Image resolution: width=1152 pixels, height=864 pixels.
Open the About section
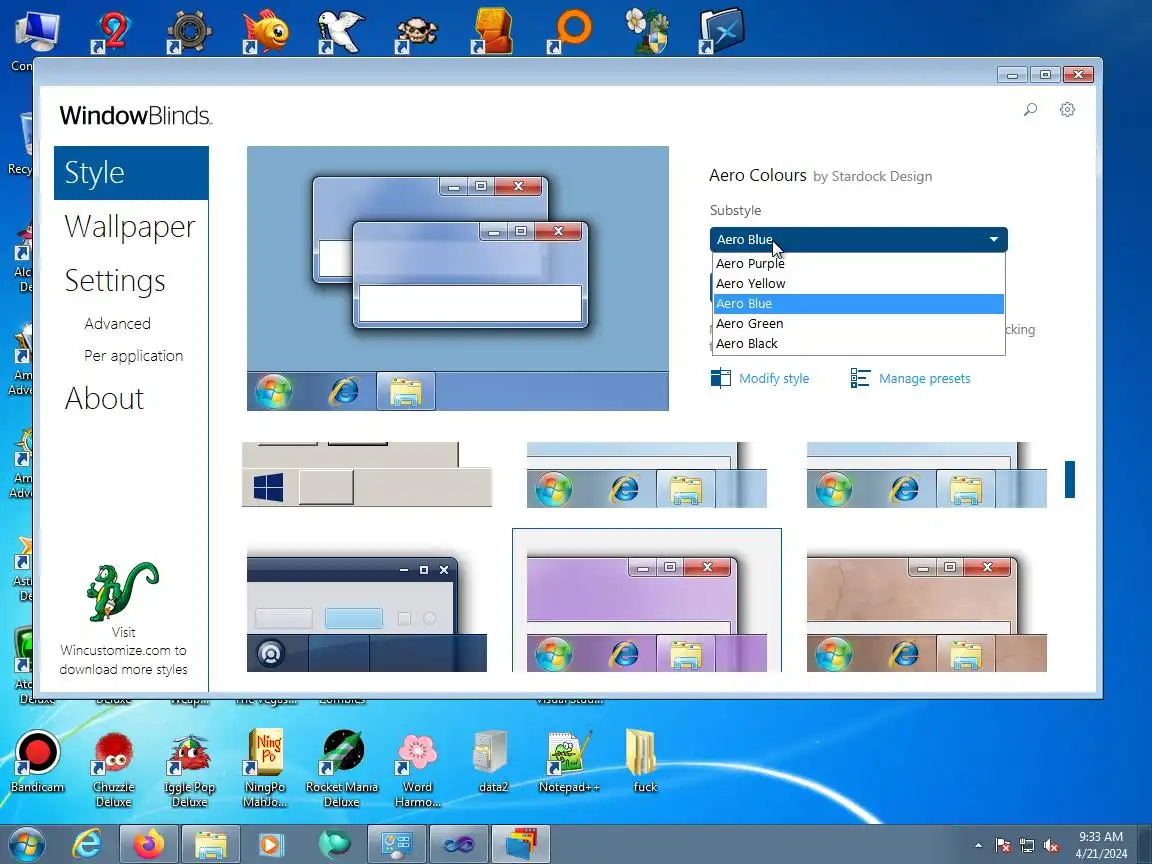click(104, 398)
